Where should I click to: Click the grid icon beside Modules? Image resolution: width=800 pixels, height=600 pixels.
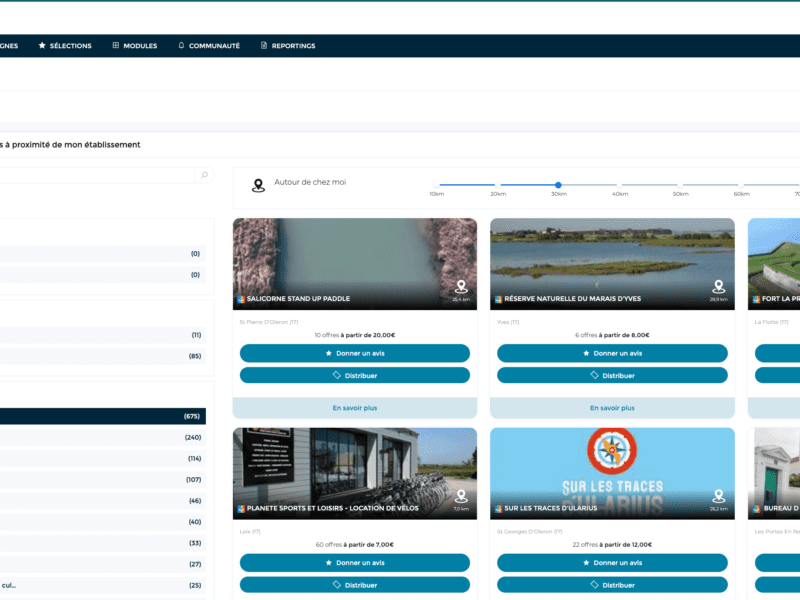[116, 45]
